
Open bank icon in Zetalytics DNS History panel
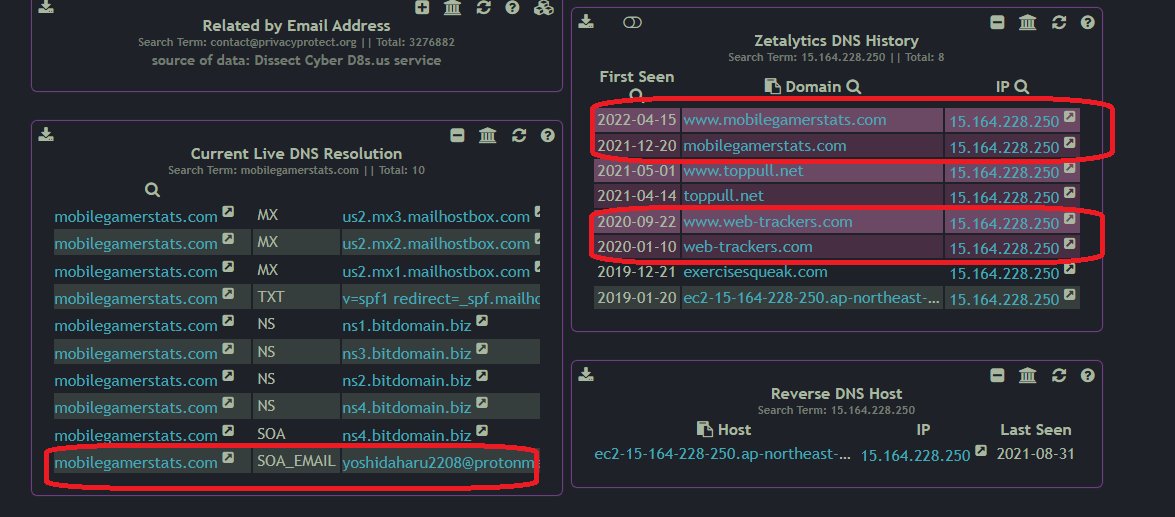point(1028,22)
